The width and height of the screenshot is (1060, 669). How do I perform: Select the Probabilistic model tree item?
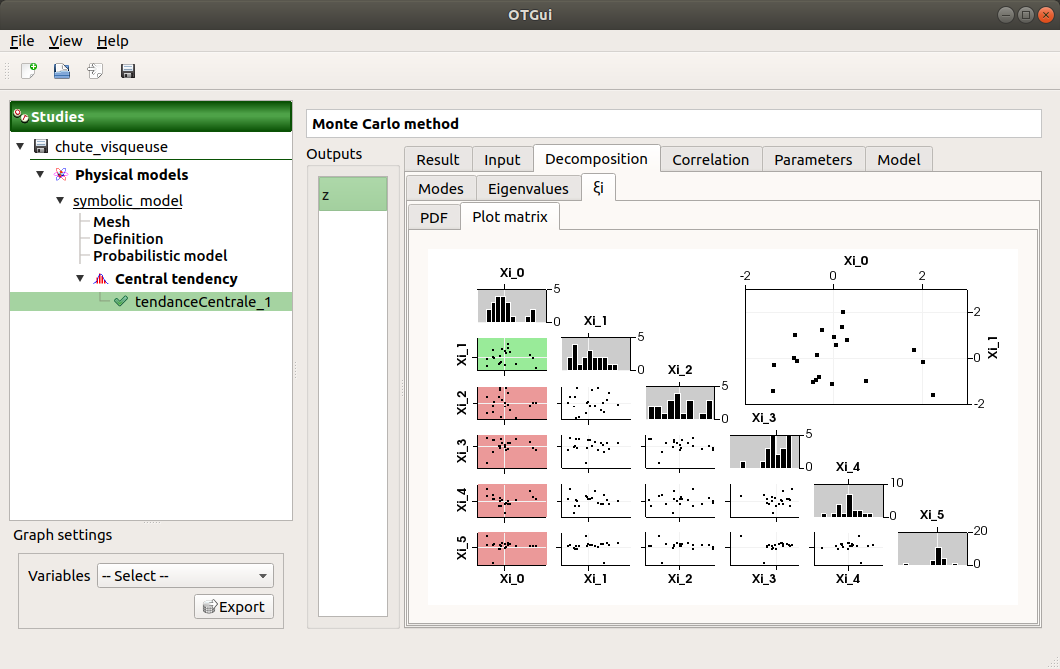click(x=160, y=255)
